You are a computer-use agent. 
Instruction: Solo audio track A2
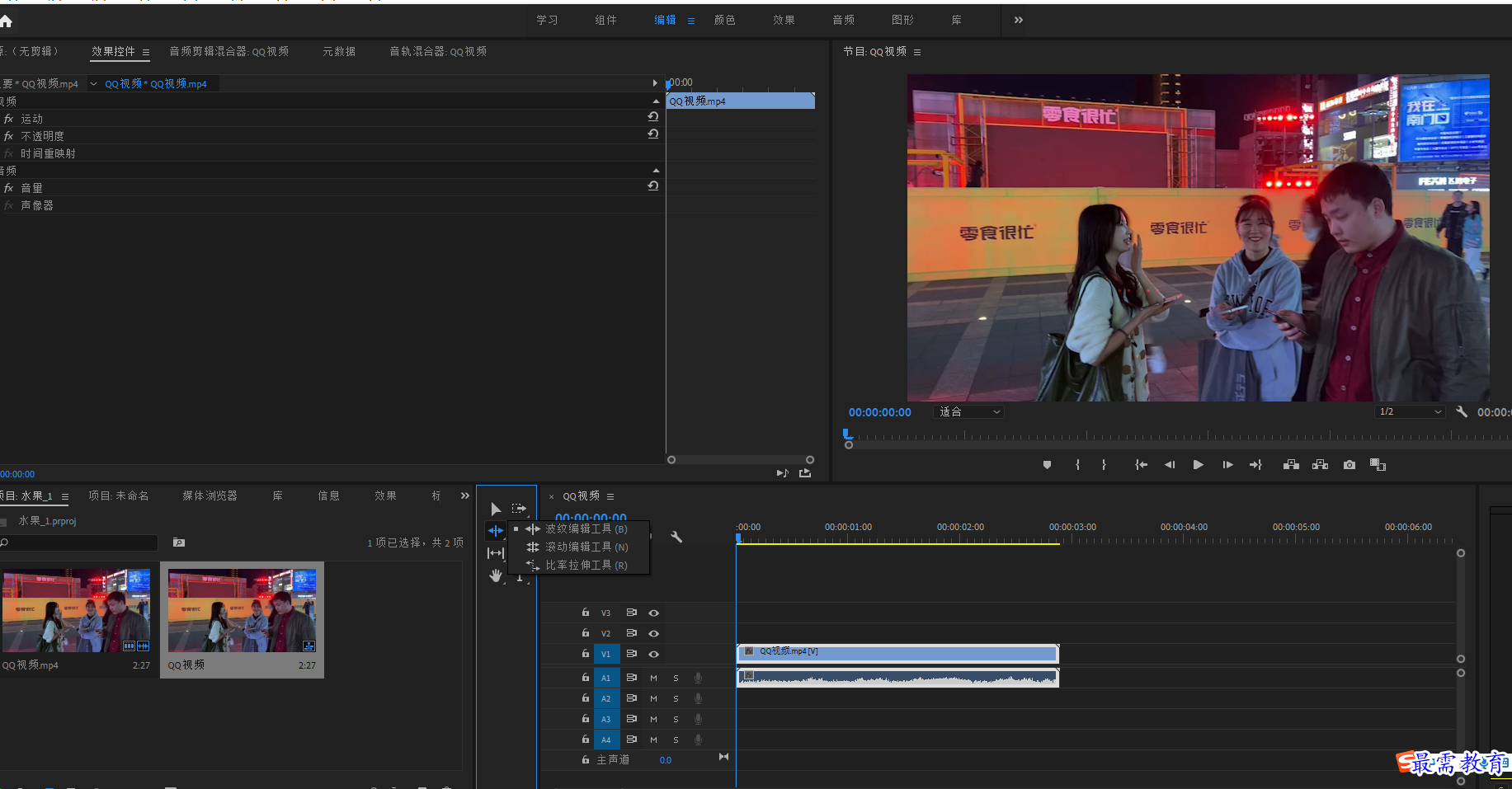[676, 698]
